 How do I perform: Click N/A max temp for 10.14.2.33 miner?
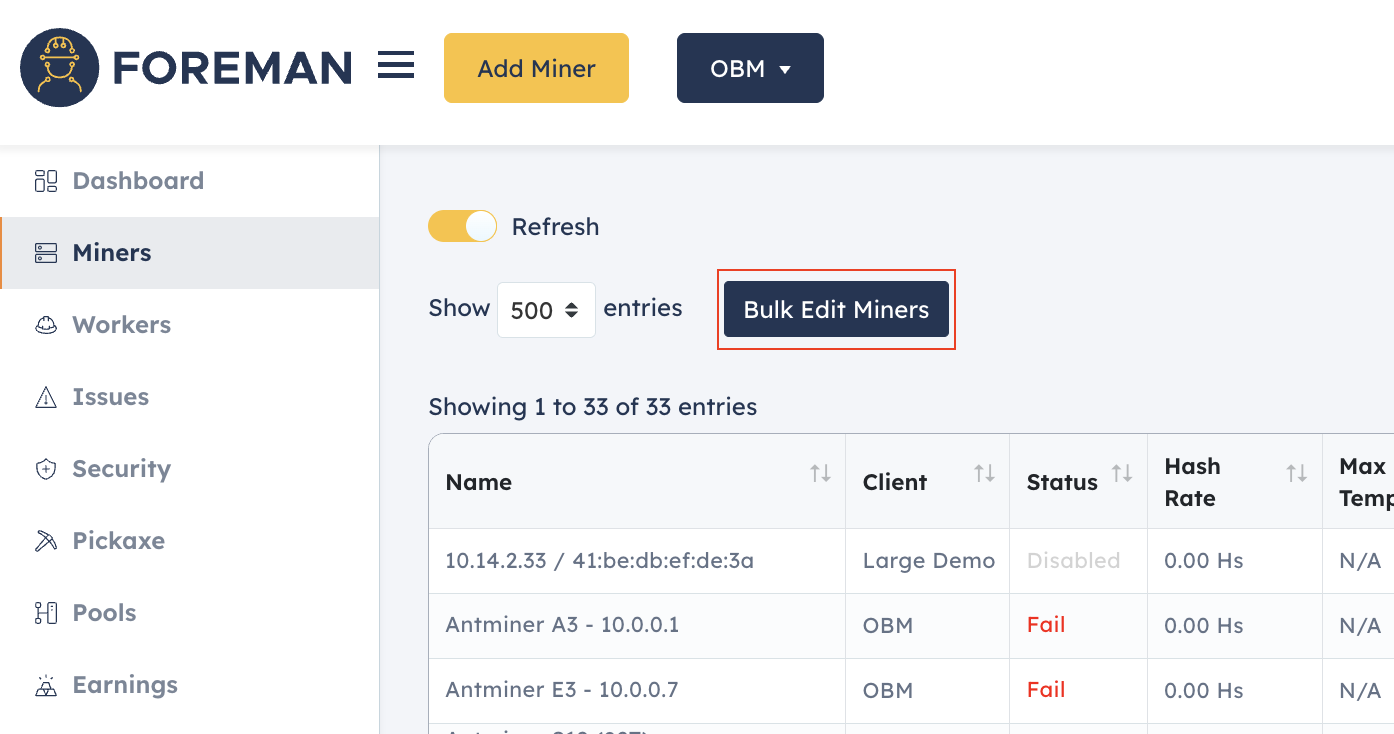1360,561
